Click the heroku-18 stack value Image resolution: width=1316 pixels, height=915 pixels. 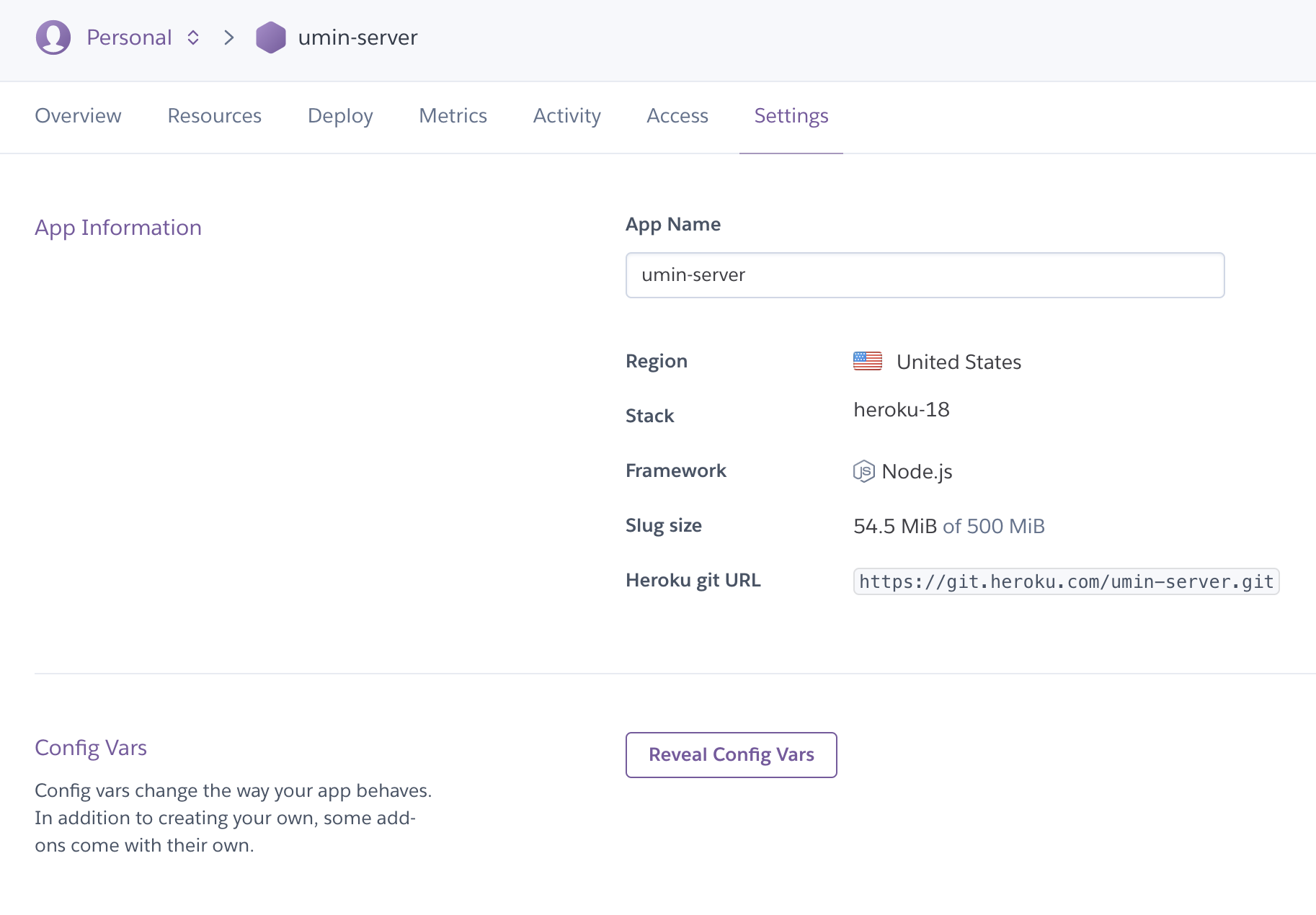[x=901, y=409]
